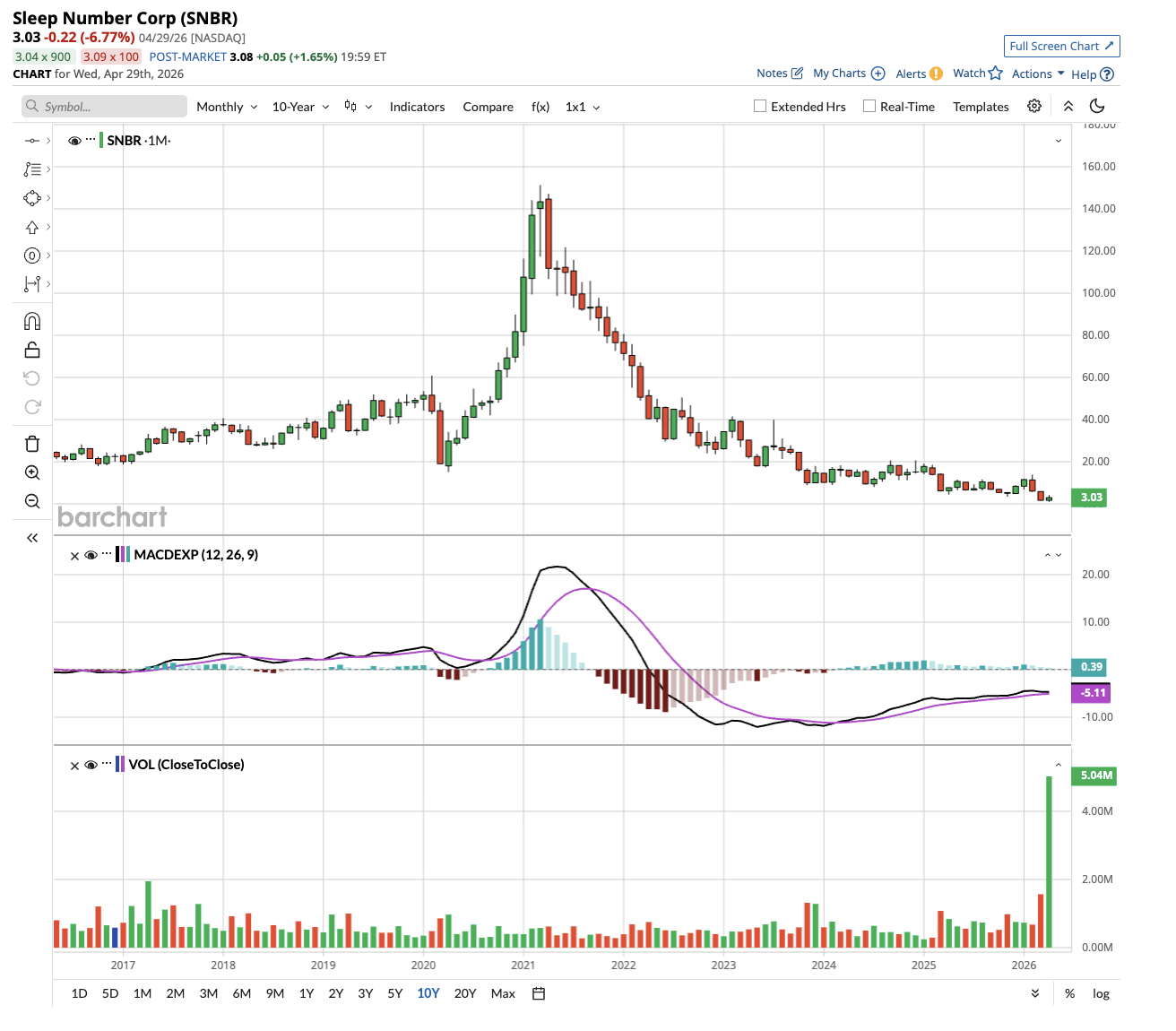1176x1031 pixels.
Task: Delete drawings with the trash icon
Action: 32,444
